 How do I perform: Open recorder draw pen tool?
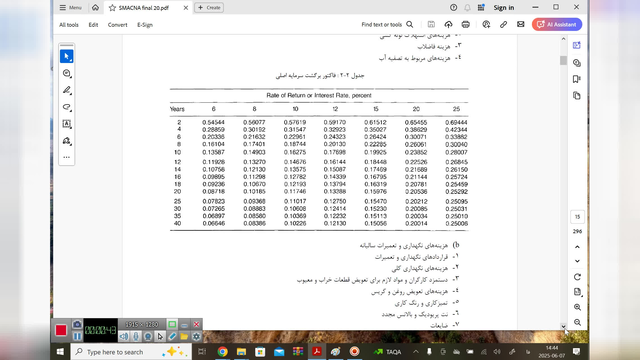pyautogui.click(x=172, y=336)
